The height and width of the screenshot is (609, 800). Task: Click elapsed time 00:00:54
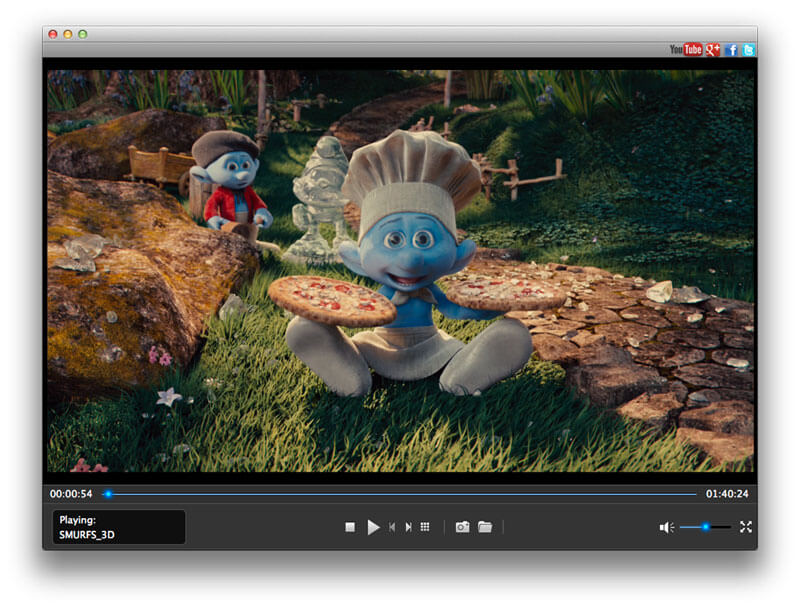[71, 494]
